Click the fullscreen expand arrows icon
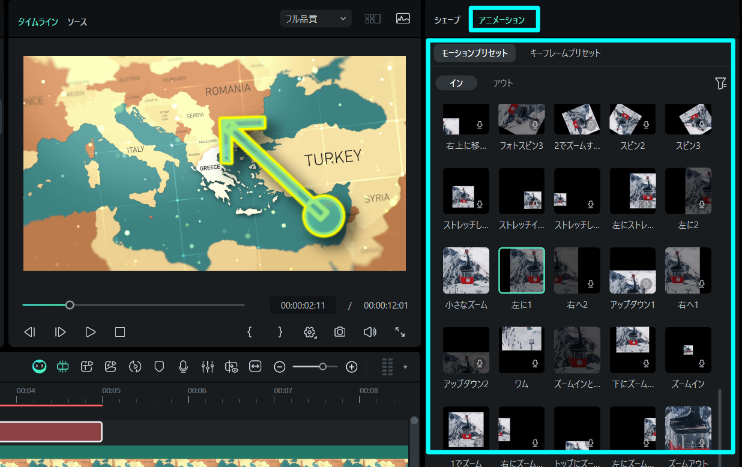 point(400,331)
